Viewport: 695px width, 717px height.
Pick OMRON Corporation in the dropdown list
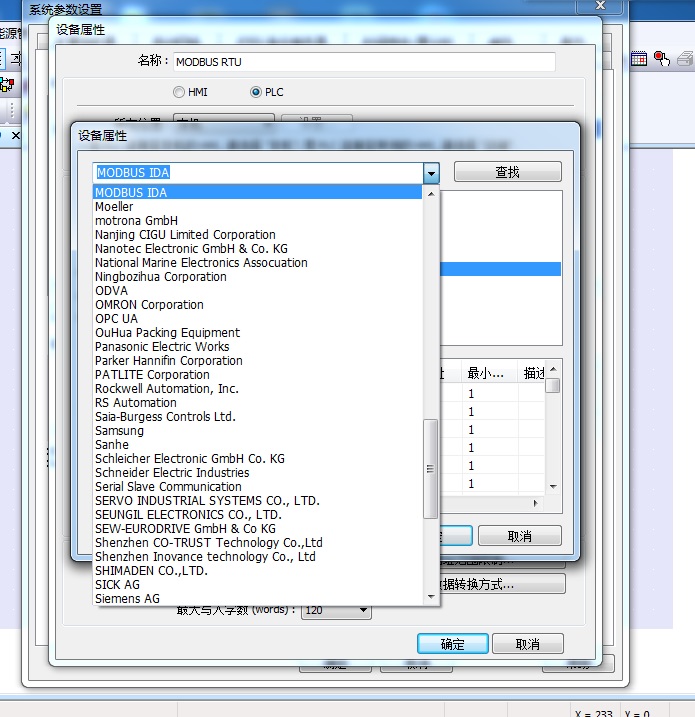tap(149, 305)
